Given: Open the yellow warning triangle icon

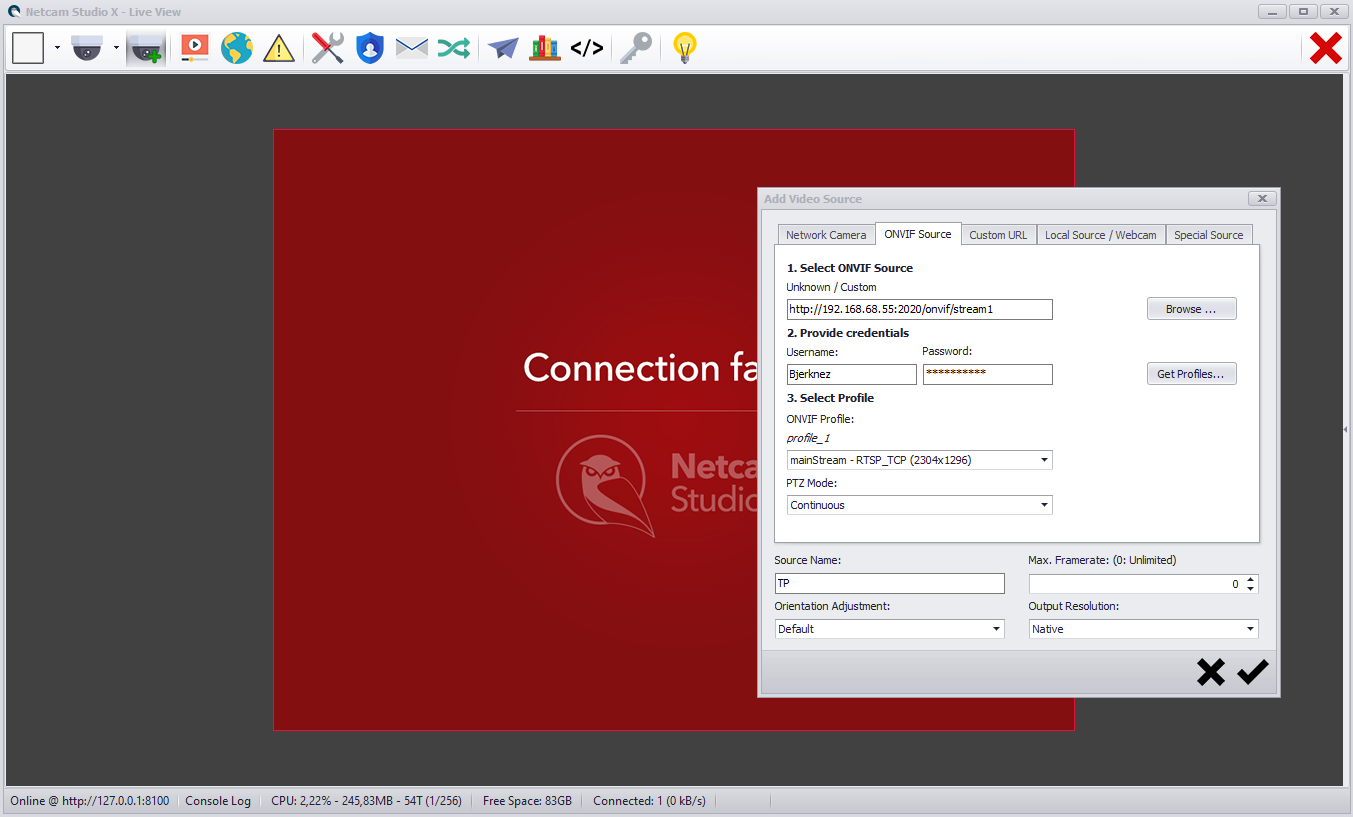Looking at the screenshot, I should pos(279,48).
